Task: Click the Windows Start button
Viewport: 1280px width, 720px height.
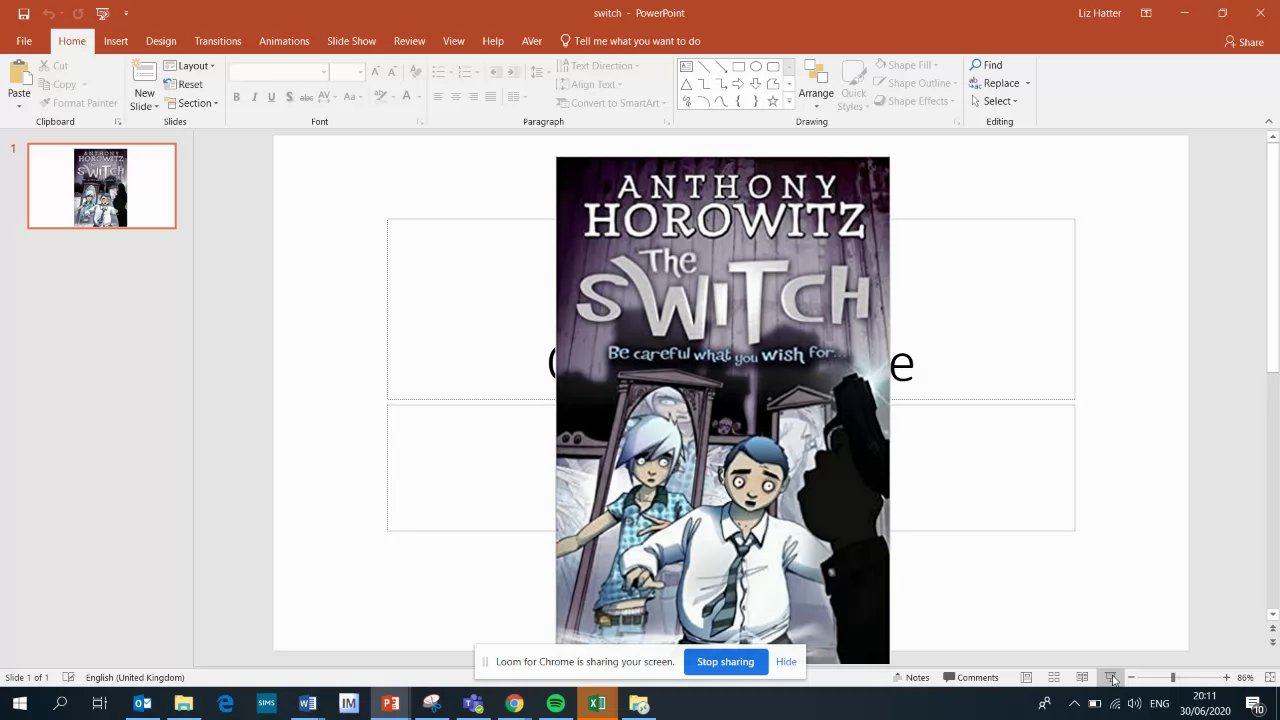Action: point(19,703)
